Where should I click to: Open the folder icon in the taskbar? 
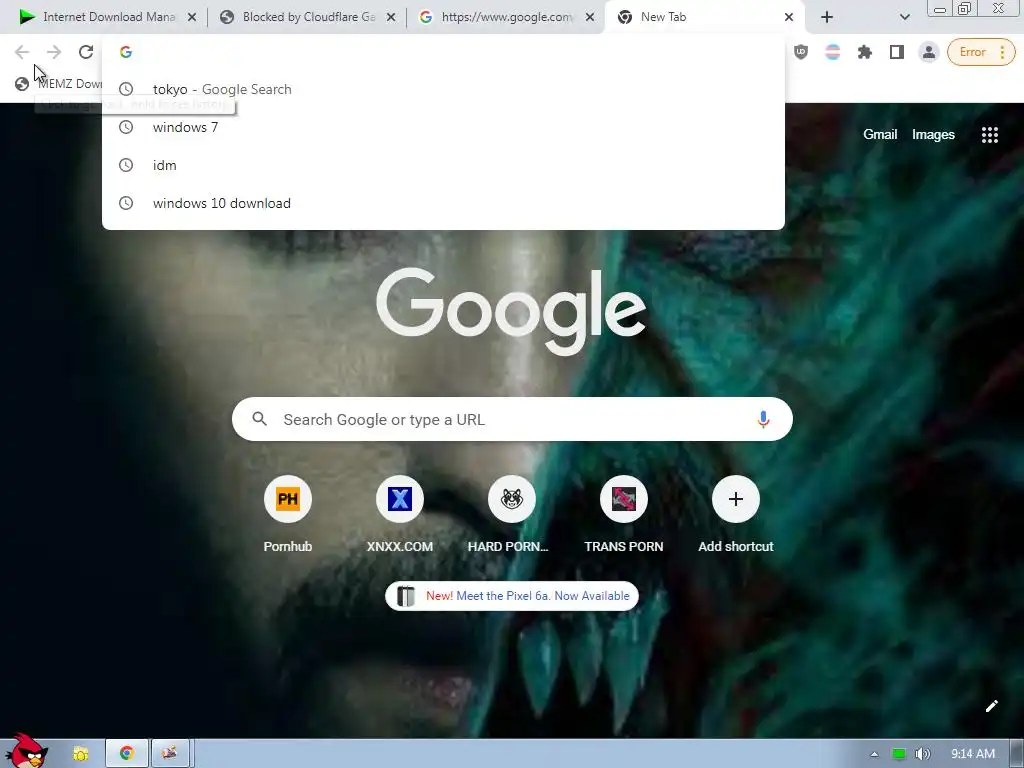(x=80, y=754)
